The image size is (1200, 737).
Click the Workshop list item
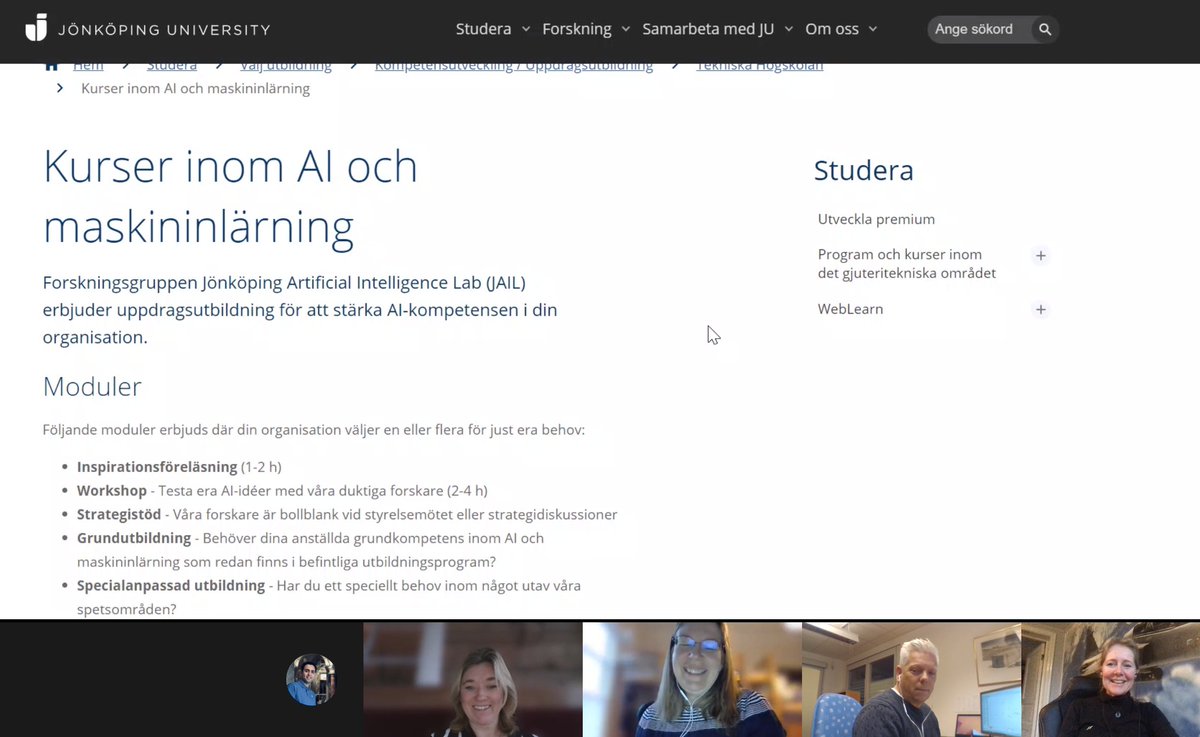click(282, 491)
